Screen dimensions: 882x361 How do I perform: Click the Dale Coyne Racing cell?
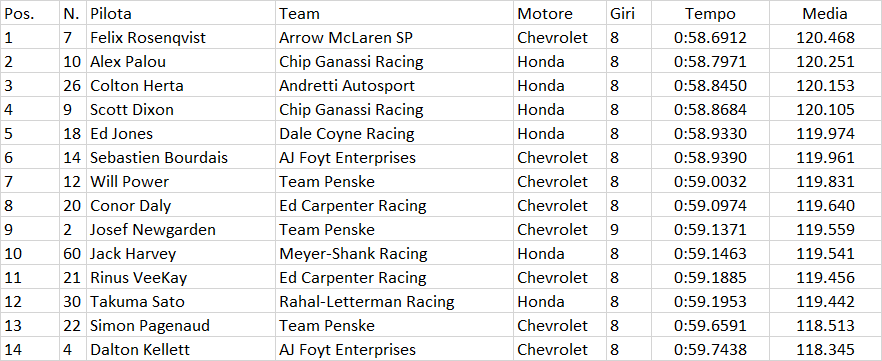coord(395,133)
